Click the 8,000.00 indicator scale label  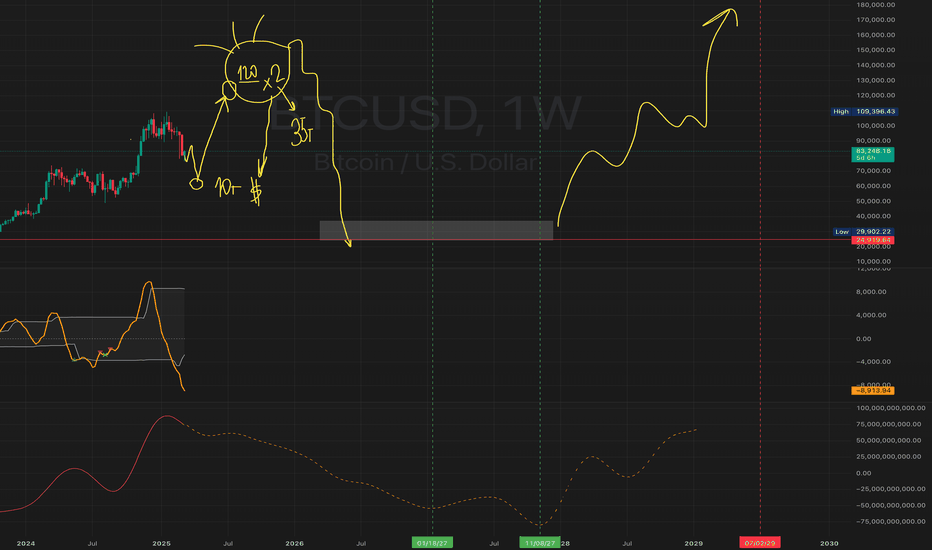point(871,292)
